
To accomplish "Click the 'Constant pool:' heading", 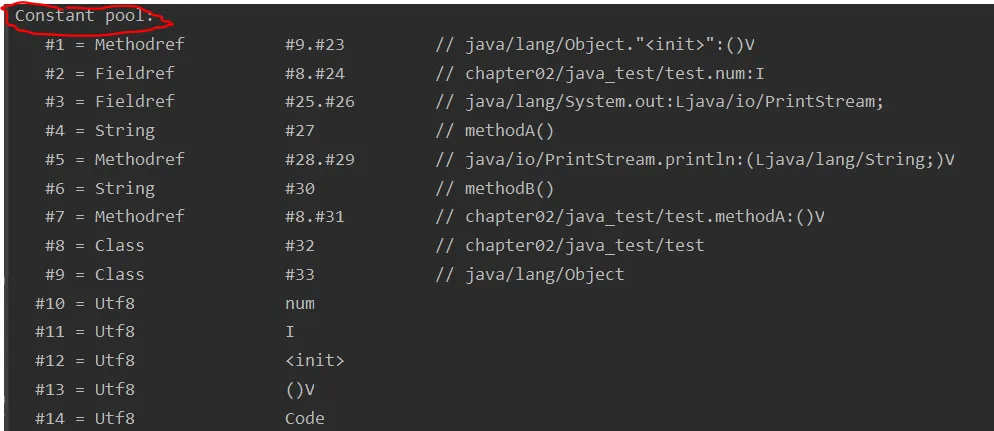I will click(84, 16).
